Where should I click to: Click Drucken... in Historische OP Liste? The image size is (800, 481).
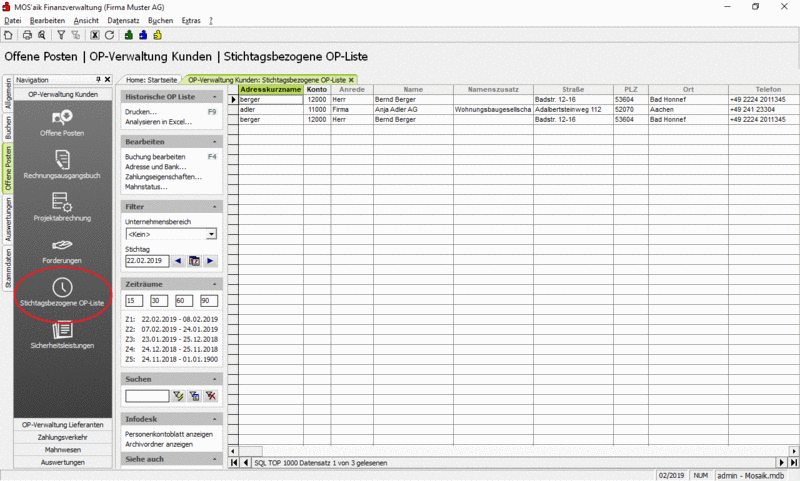(141, 112)
